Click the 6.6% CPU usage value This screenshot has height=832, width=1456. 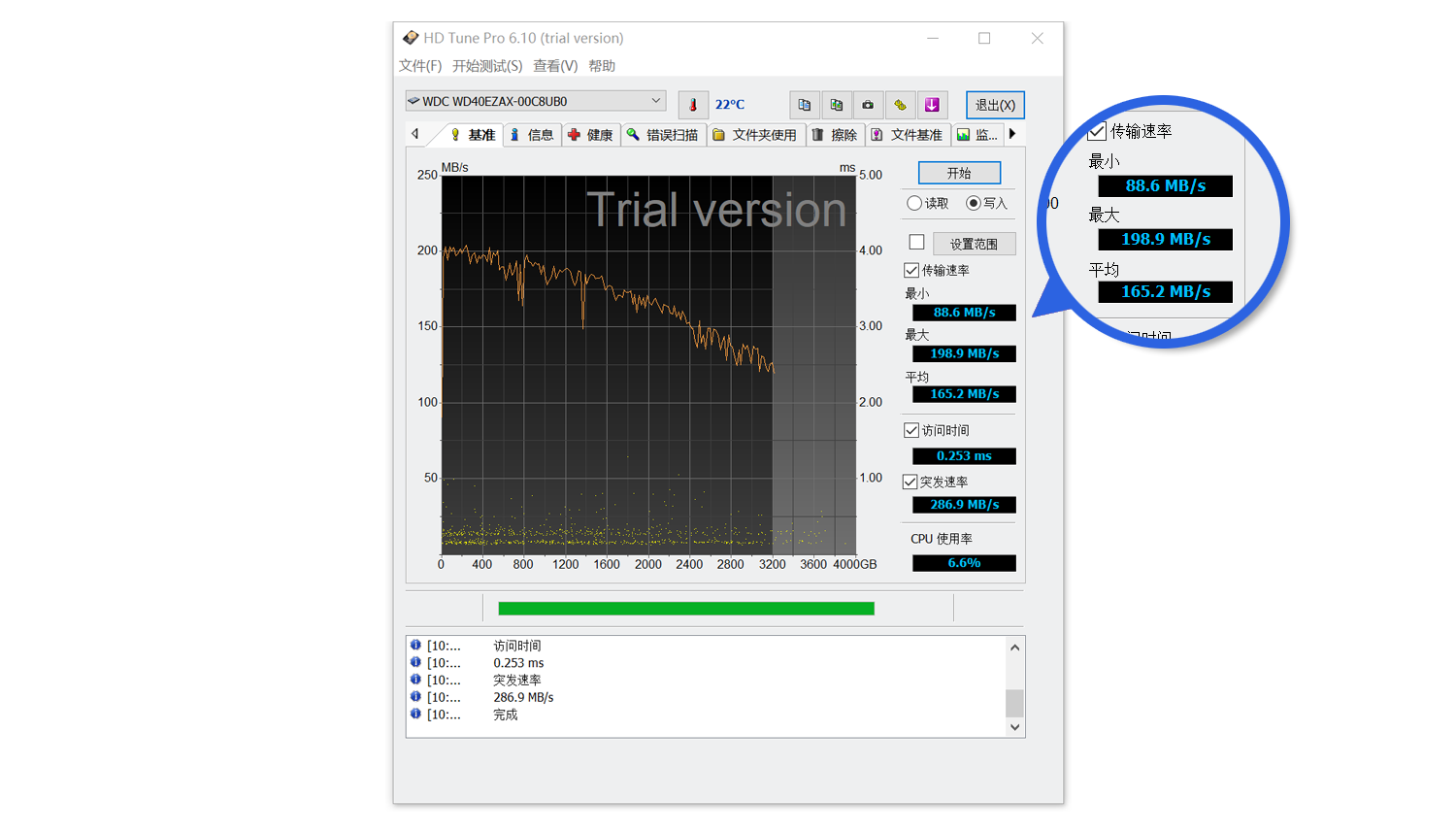(x=964, y=563)
